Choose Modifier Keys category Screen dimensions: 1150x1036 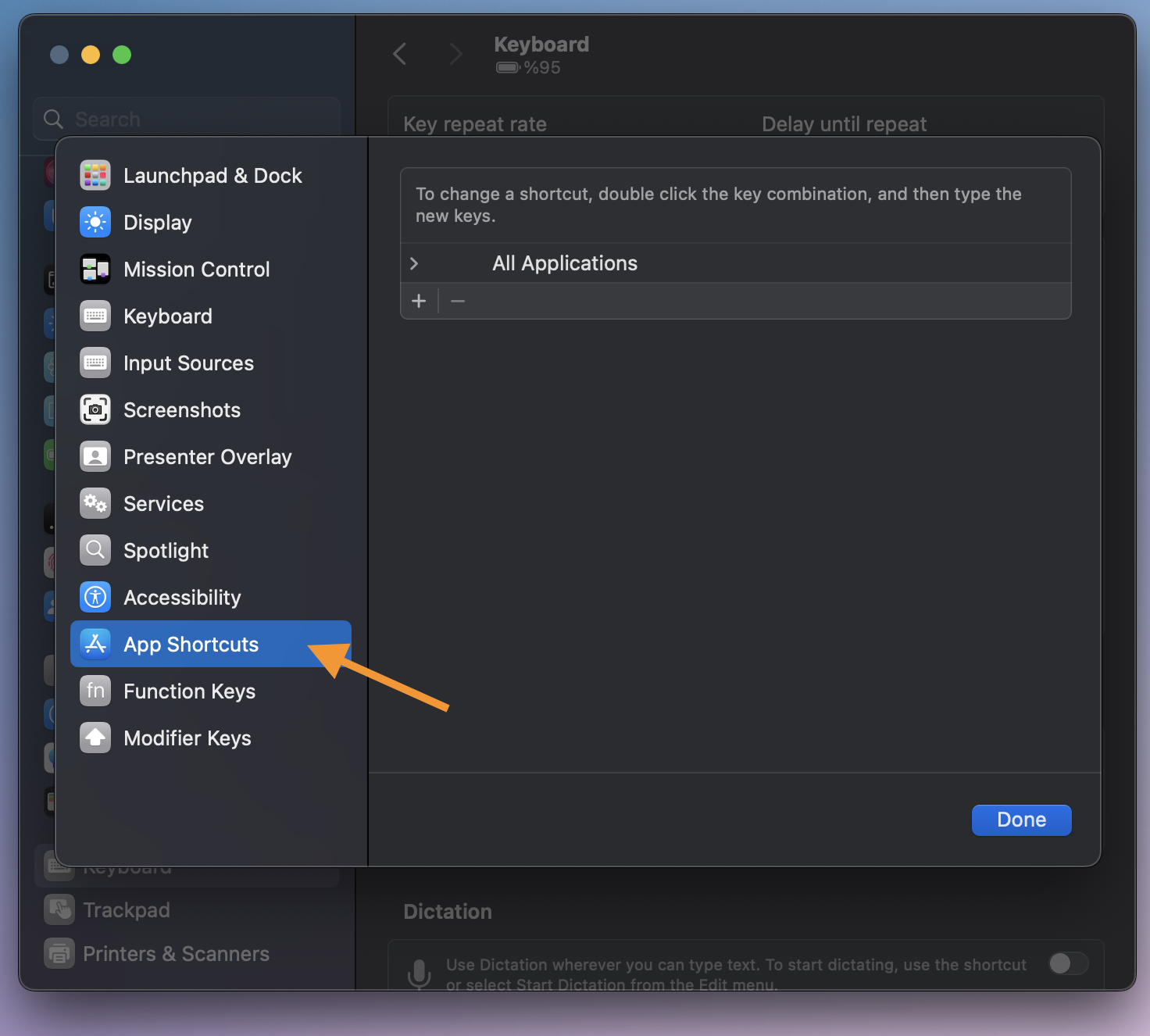pos(187,738)
